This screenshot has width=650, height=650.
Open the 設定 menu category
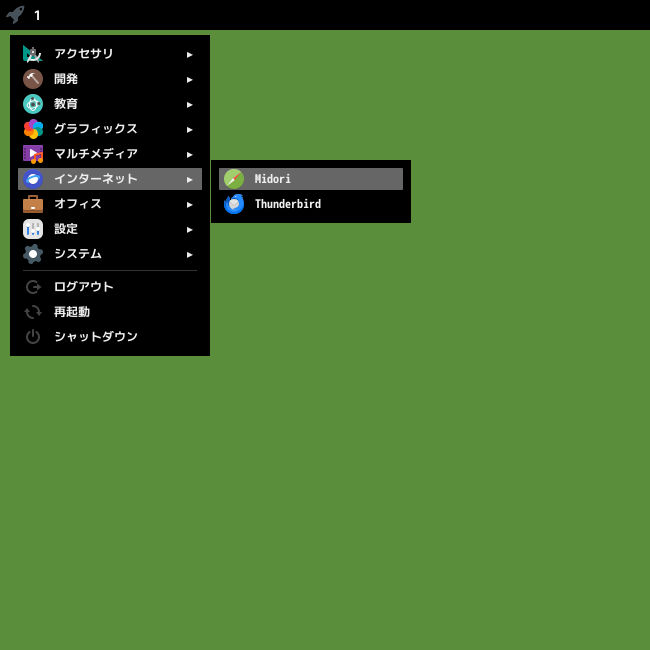tap(110, 229)
